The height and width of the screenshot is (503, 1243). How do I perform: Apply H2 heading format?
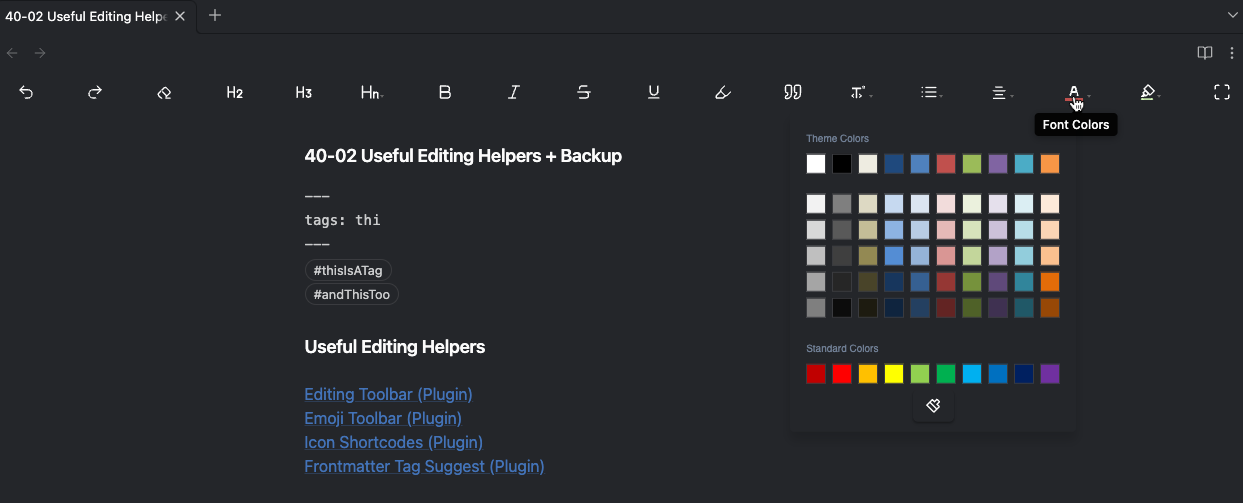coord(235,92)
